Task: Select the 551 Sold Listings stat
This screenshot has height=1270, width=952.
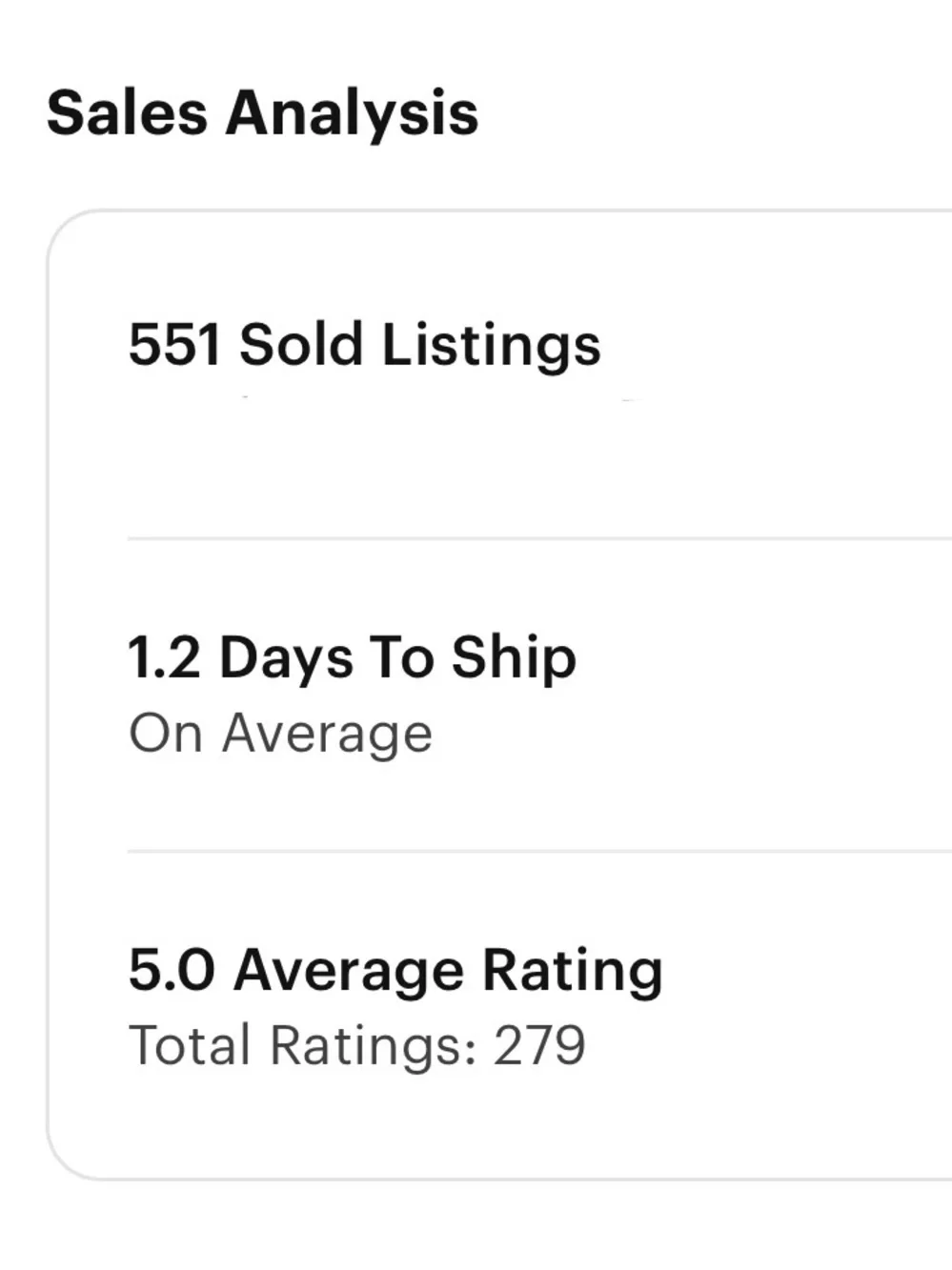Action: point(365,345)
